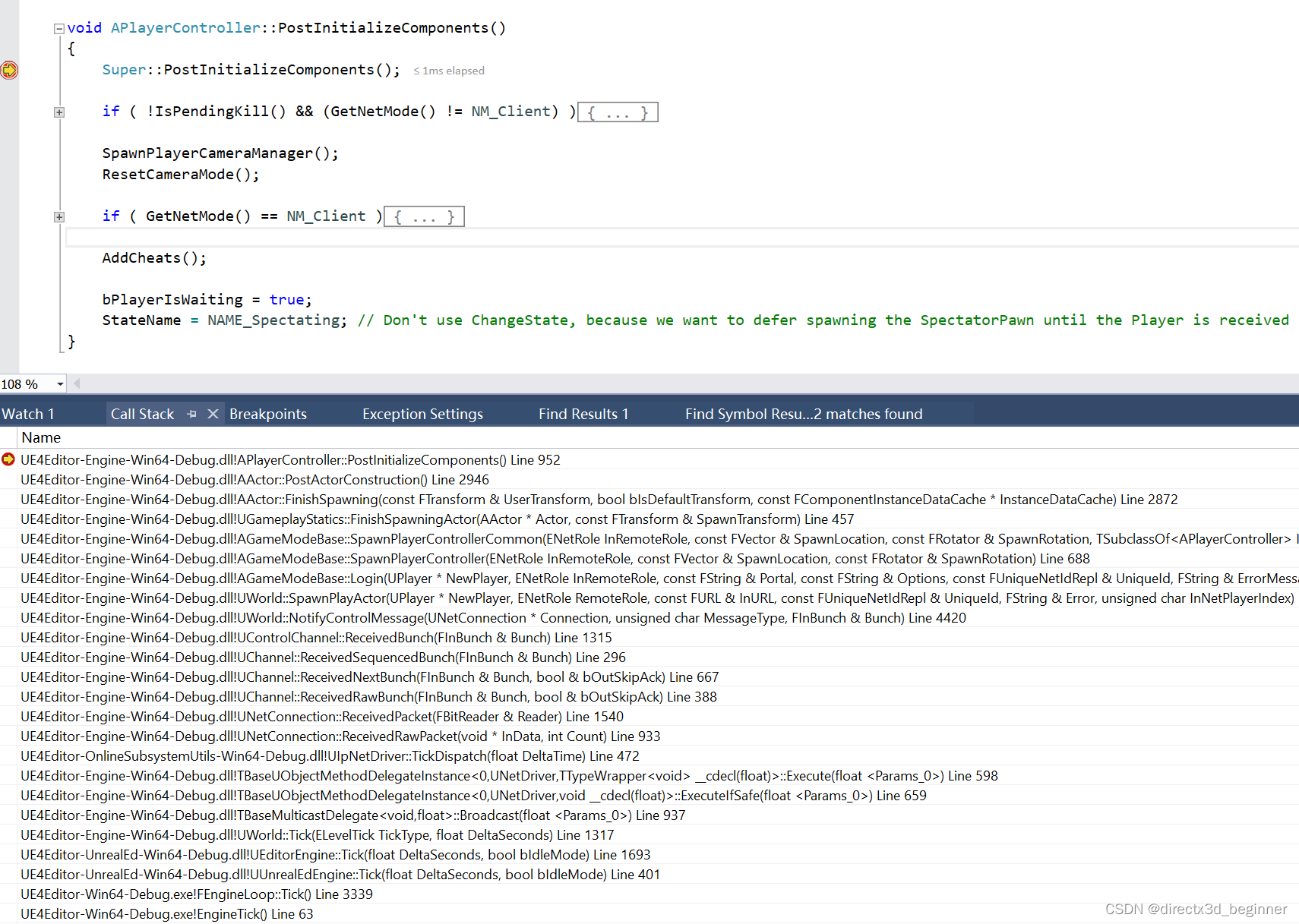Expand the collapsed IsPendingKill if block
The image size is (1299, 924).
pos(58,112)
